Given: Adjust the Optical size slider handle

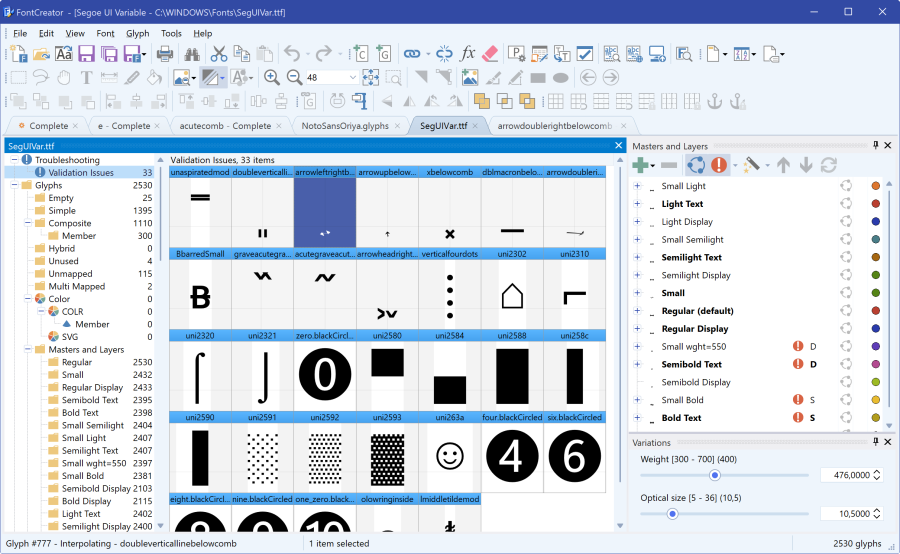Looking at the screenshot, I should pyautogui.click(x=672, y=514).
